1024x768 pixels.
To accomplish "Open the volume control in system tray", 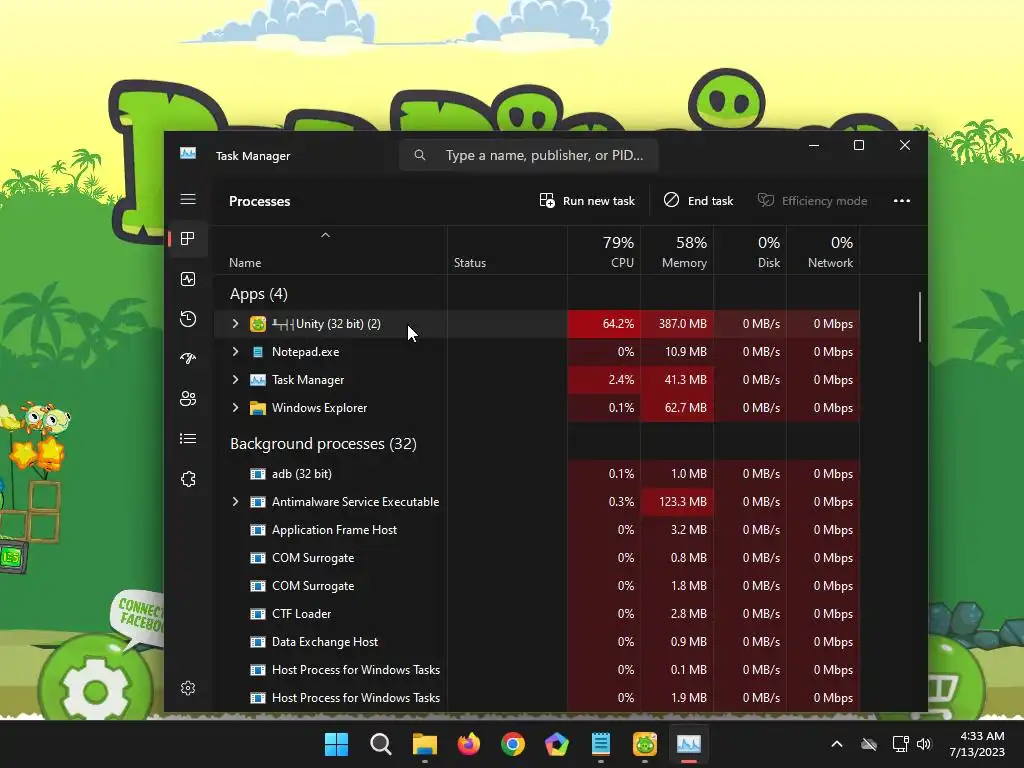I will [923, 744].
